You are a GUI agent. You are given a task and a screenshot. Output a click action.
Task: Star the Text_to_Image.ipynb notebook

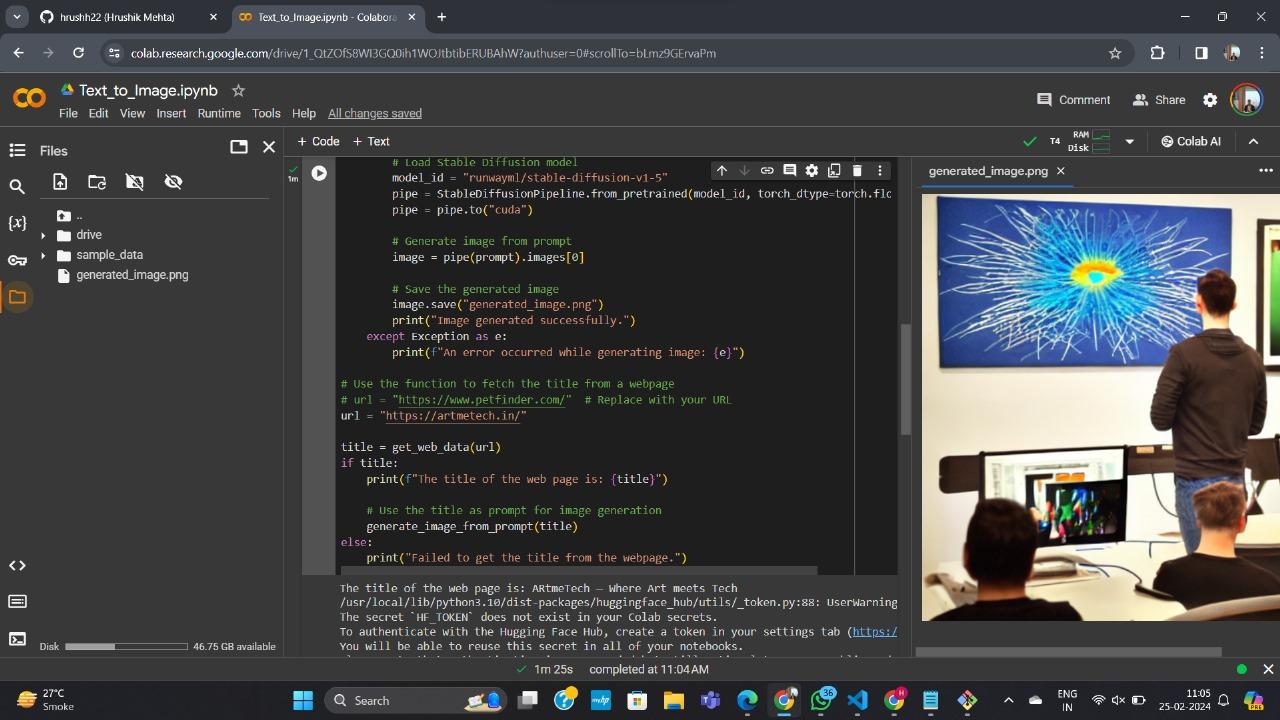(238, 90)
